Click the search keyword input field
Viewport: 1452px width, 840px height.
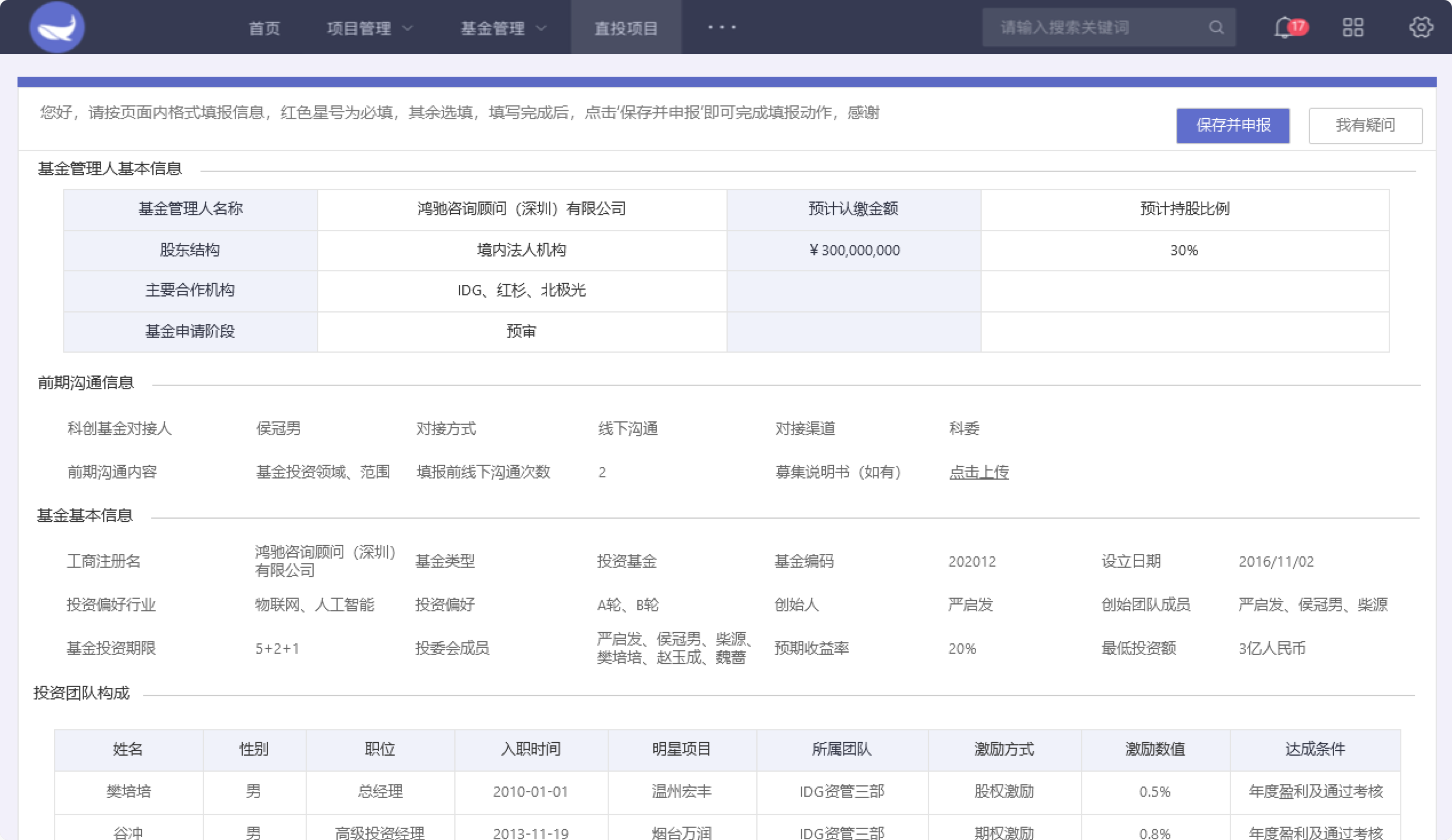pos(1109,28)
